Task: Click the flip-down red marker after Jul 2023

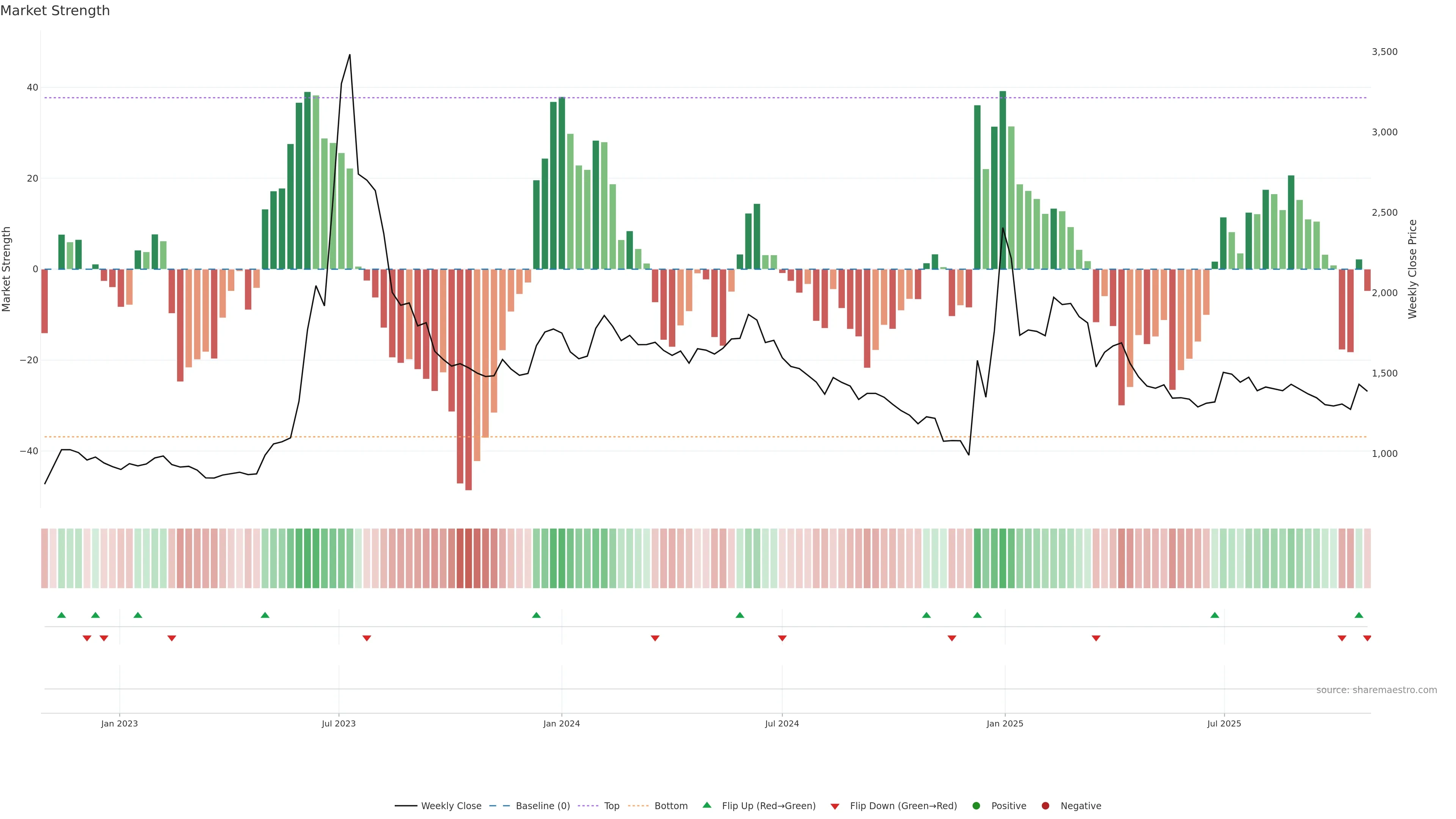Action: click(x=367, y=638)
